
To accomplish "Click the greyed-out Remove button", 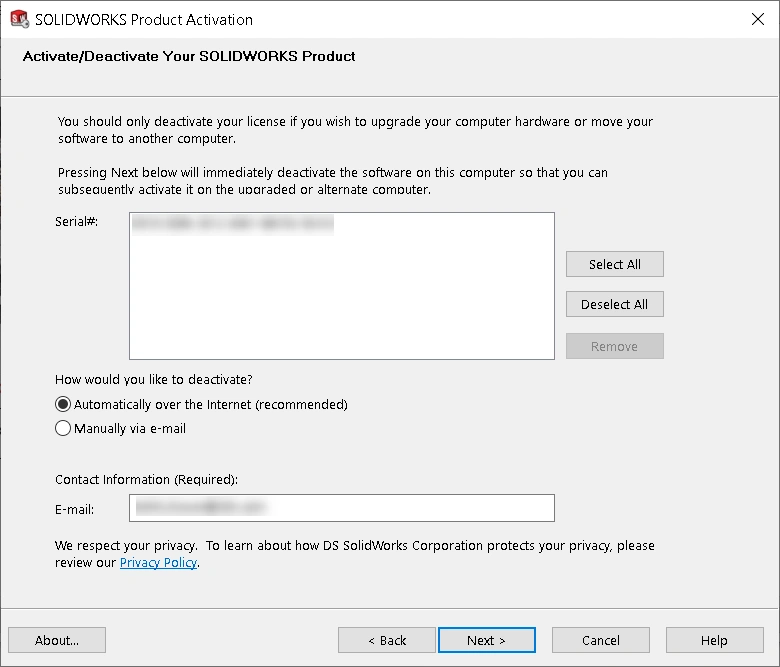I will (x=614, y=346).
